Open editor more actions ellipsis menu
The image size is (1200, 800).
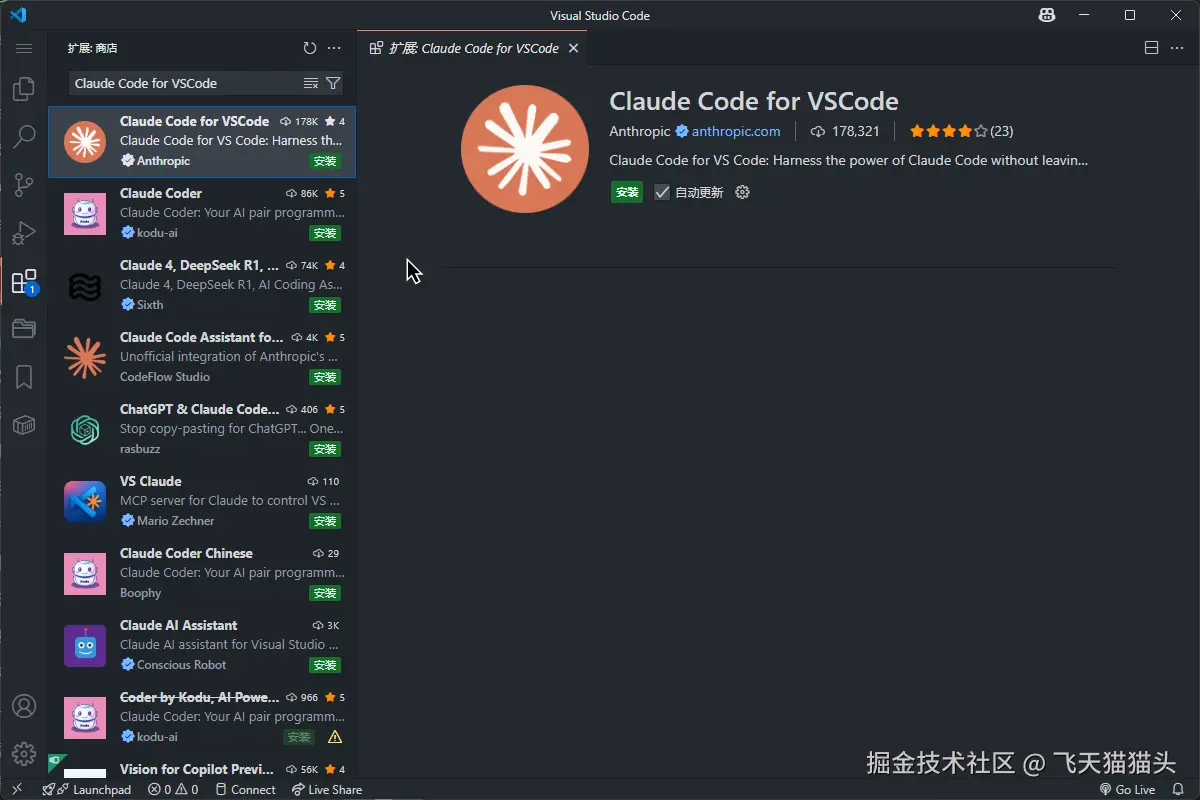click(x=1176, y=48)
